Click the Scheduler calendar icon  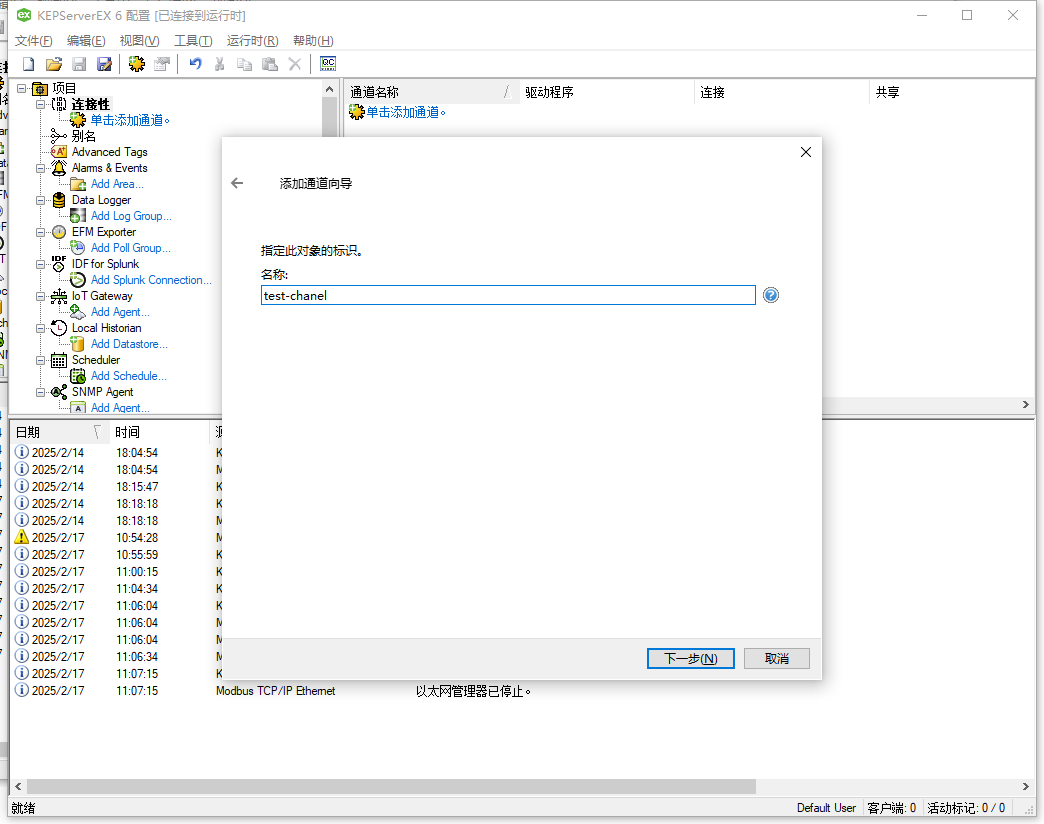pos(59,360)
